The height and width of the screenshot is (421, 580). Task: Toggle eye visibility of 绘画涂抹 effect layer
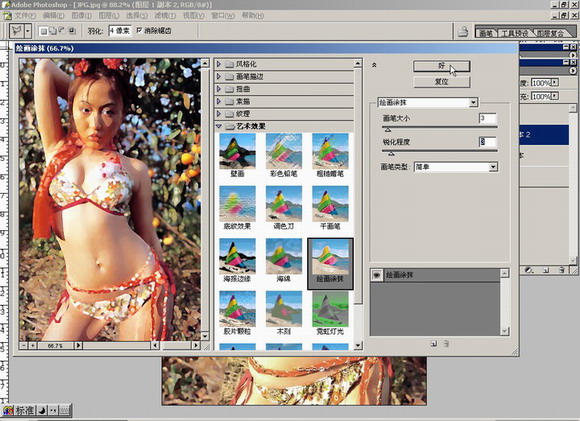377,275
